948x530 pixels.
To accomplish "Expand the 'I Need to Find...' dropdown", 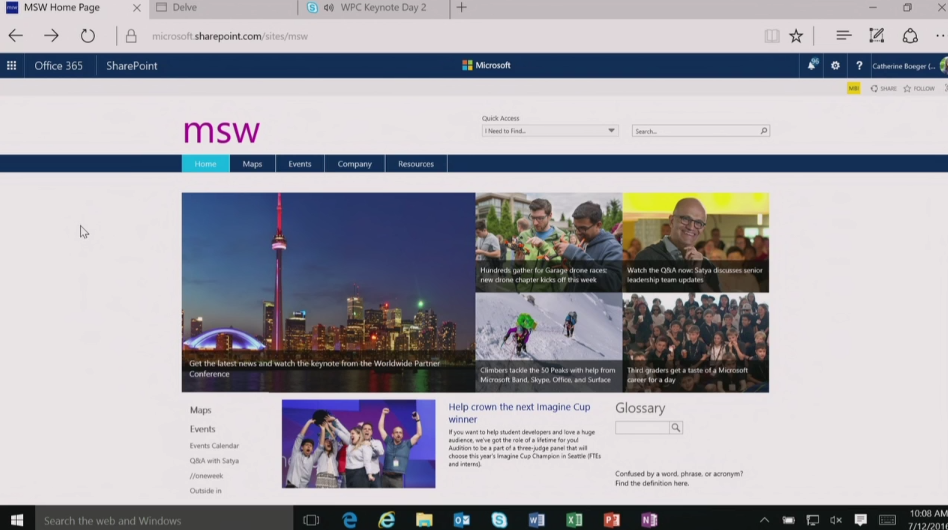I will [x=611, y=131].
